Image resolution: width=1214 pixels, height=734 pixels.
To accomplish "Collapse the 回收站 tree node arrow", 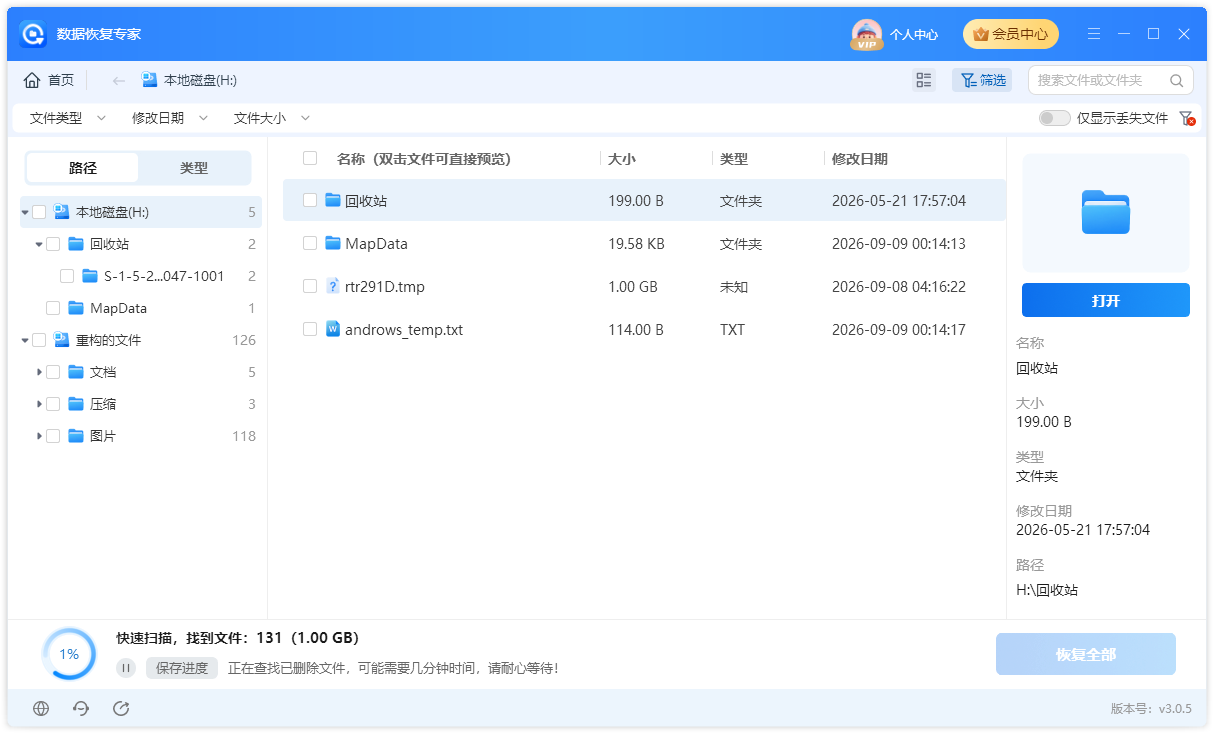I will [x=39, y=244].
